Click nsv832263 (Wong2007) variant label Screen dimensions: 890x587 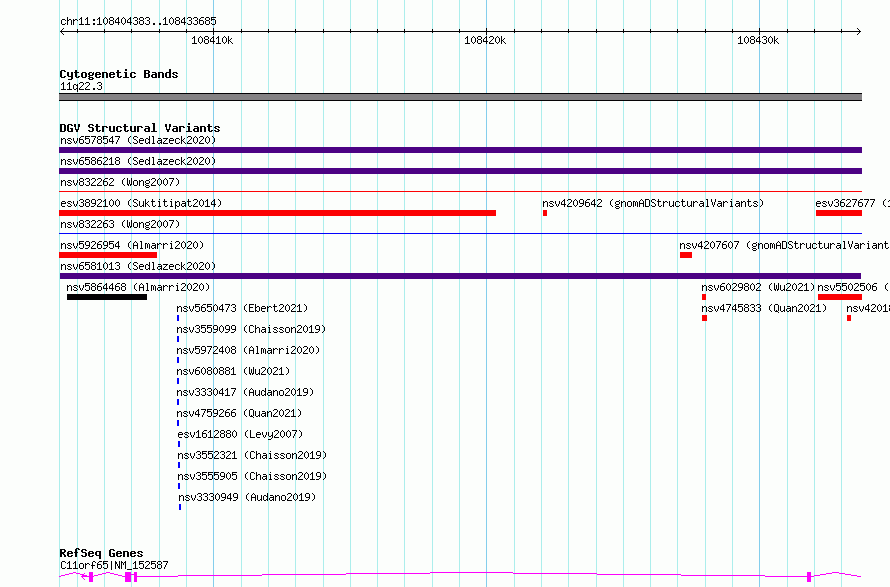click(x=120, y=224)
